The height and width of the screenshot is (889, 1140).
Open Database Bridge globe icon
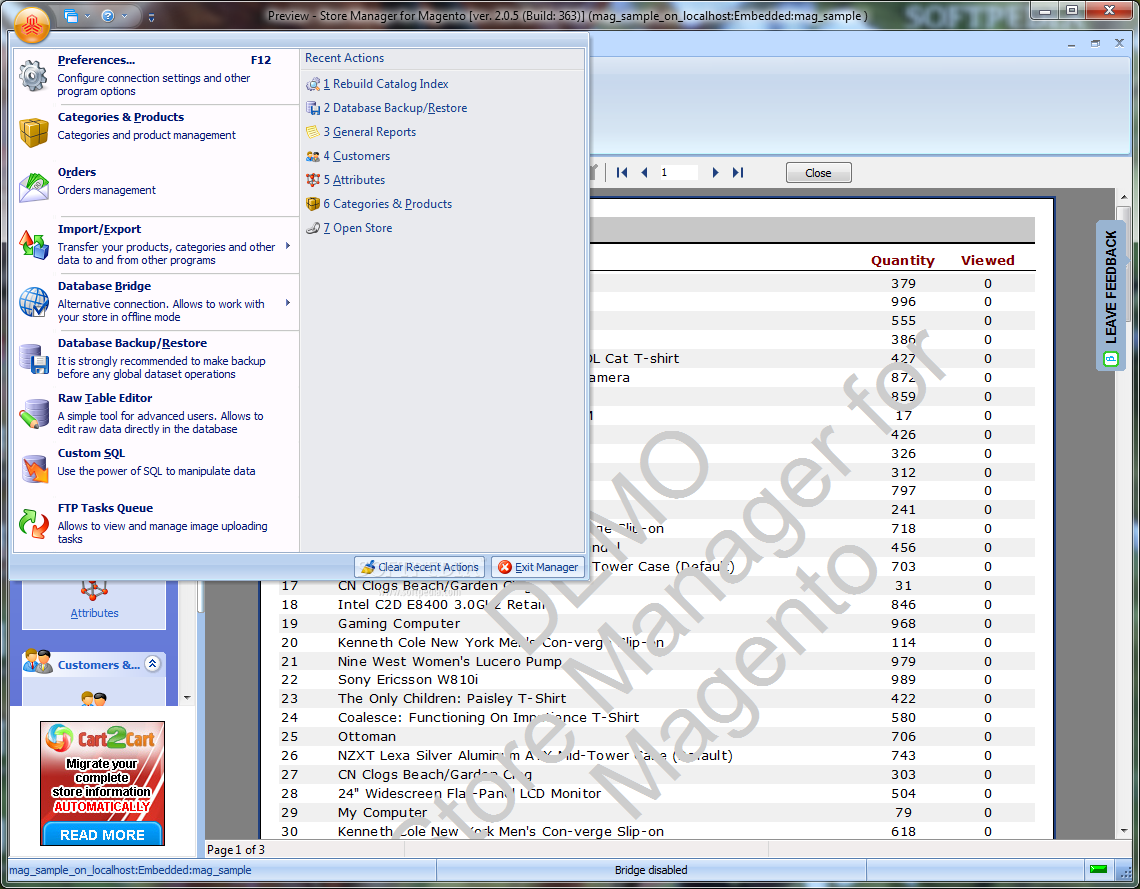click(x=33, y=302)
